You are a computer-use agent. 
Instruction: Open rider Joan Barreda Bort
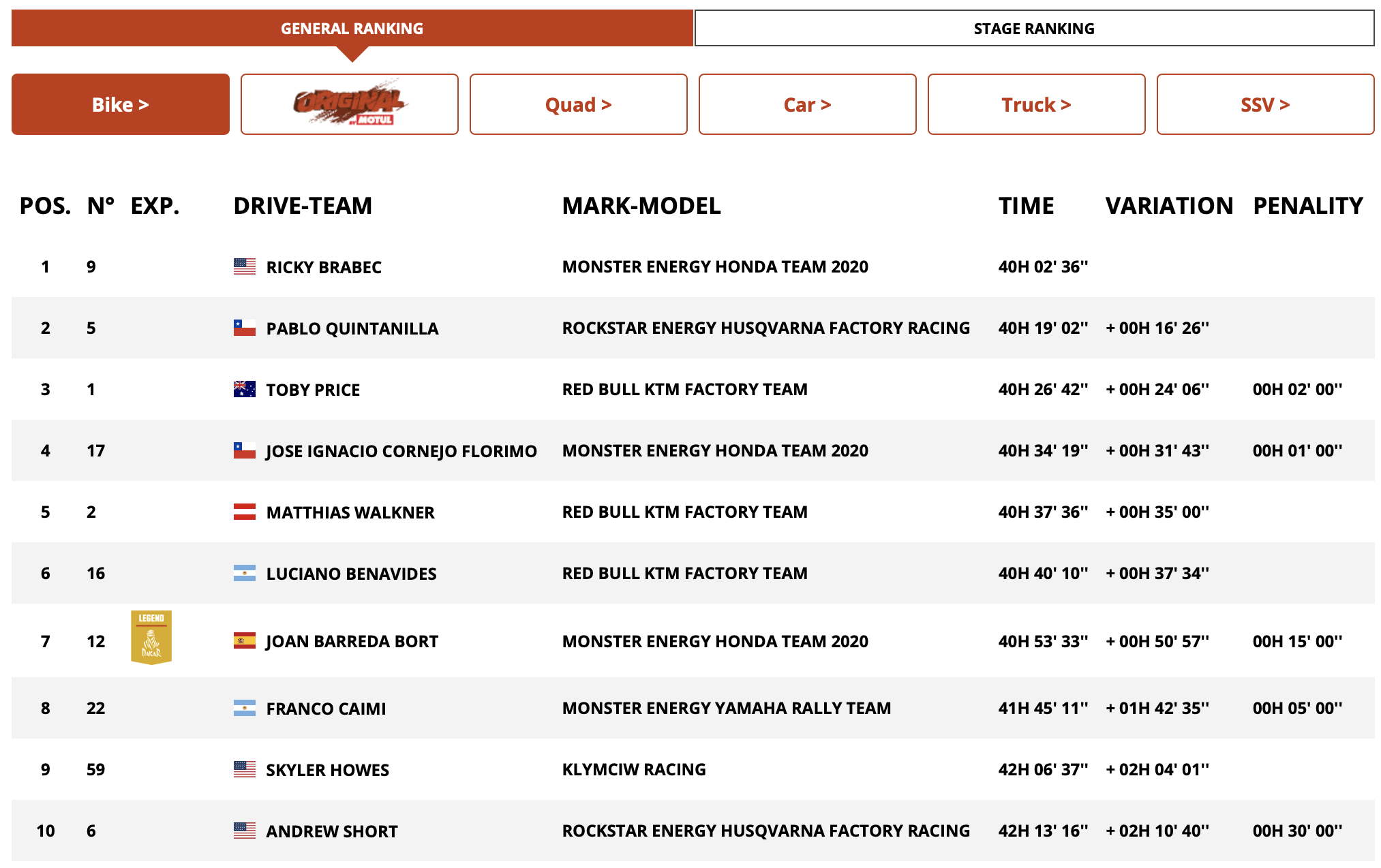(x=352, y=641)
